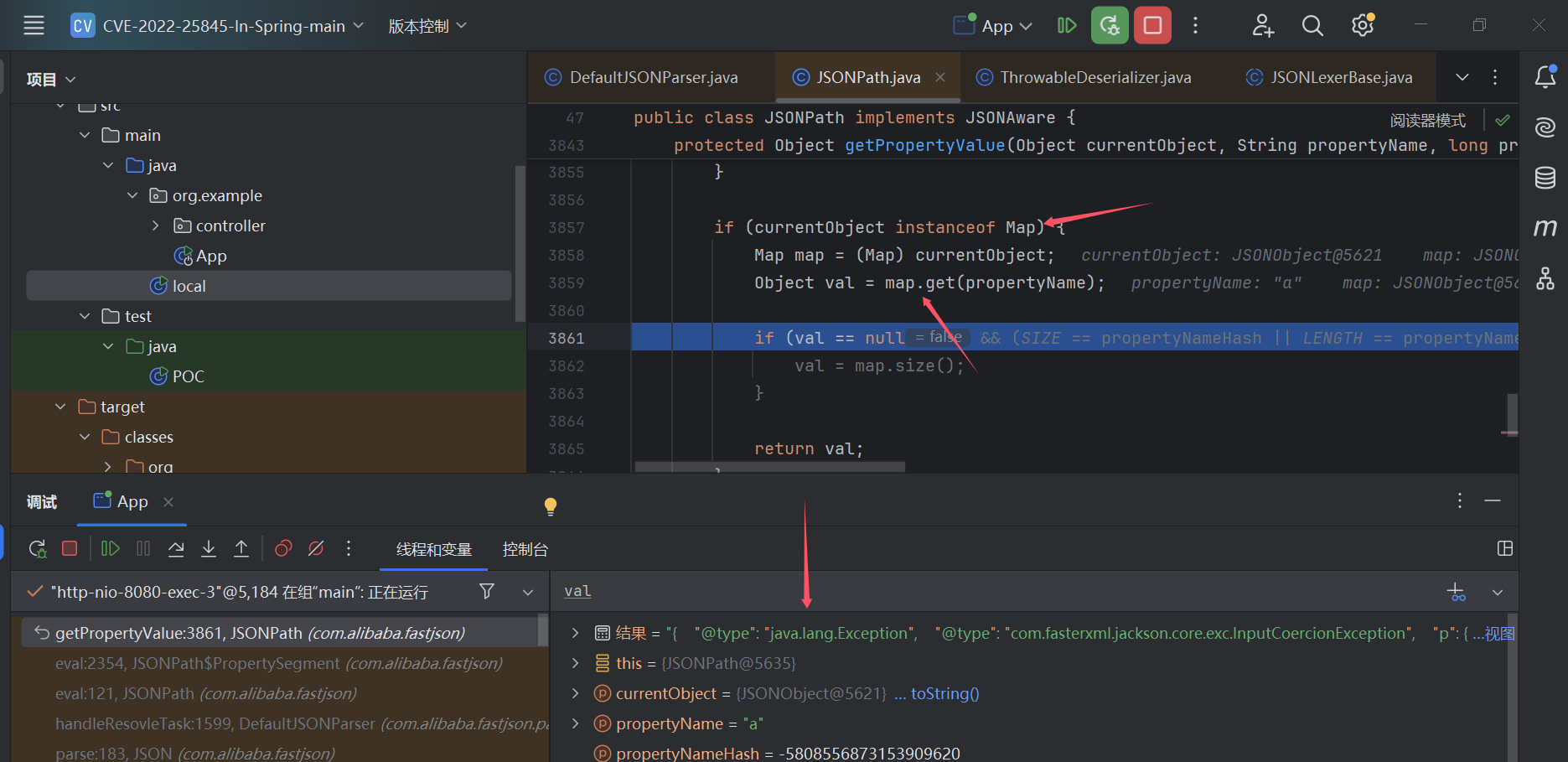Click the toString() link for currentObject

pyautogui.click(x=945, y=693)
